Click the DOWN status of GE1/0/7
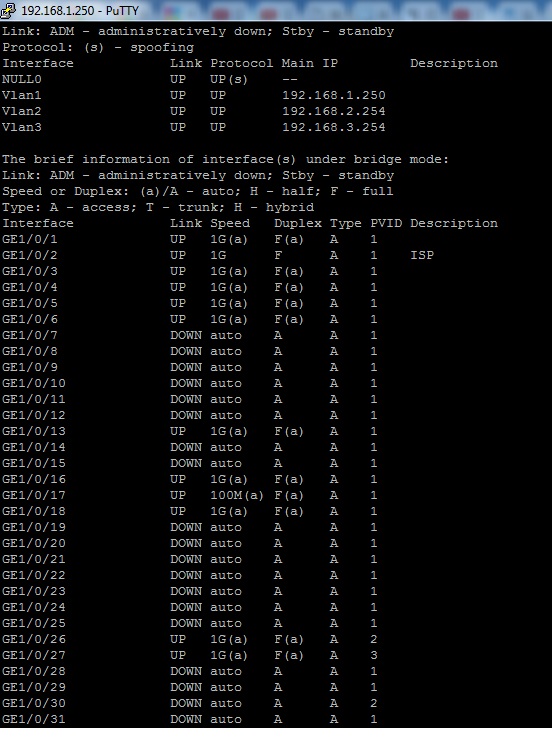 tap(186, 336)
